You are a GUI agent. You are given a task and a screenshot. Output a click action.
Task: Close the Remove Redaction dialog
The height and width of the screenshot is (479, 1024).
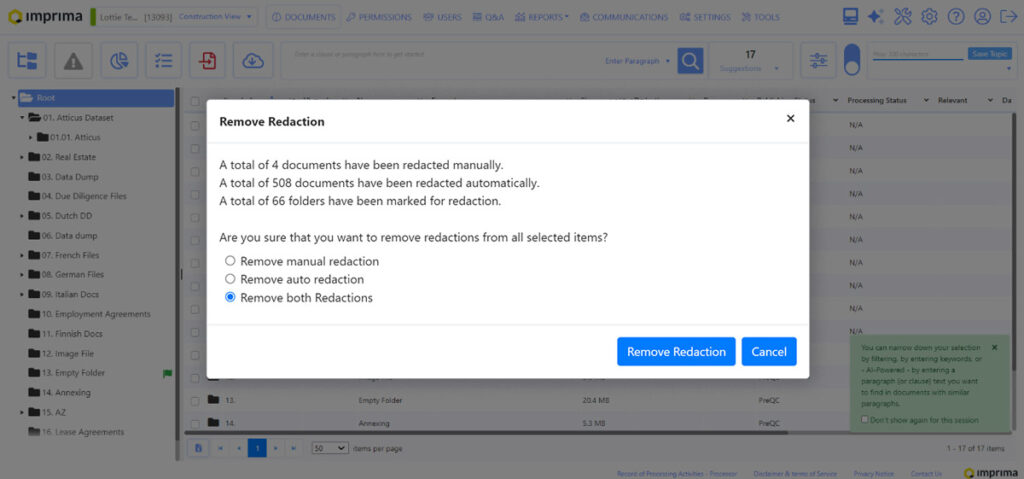(790, 118)
